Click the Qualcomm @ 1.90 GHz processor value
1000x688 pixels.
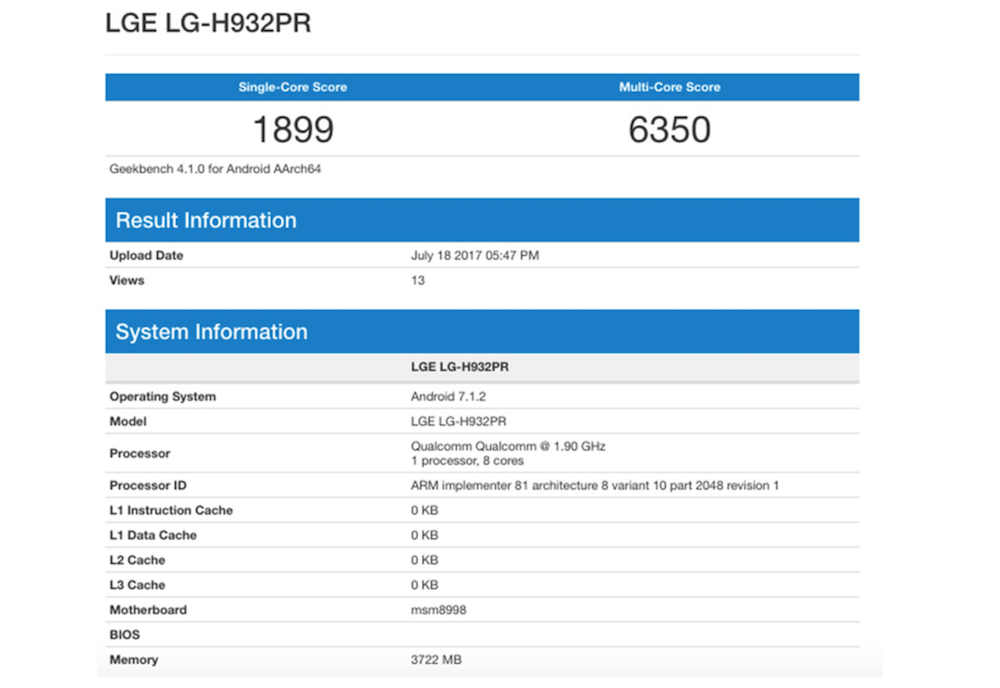click(x=508, y=446)
